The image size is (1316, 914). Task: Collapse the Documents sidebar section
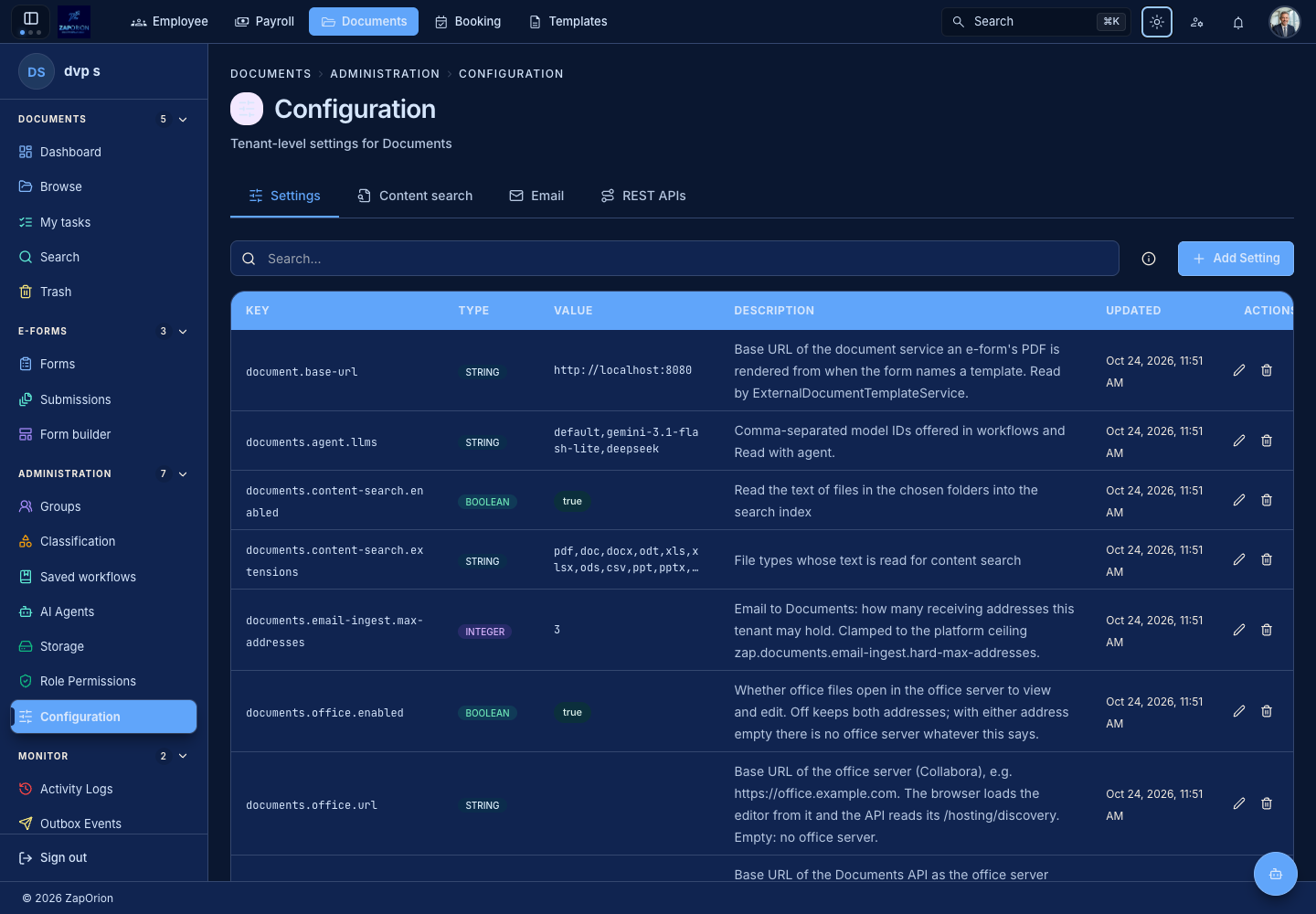coord(183,120)
